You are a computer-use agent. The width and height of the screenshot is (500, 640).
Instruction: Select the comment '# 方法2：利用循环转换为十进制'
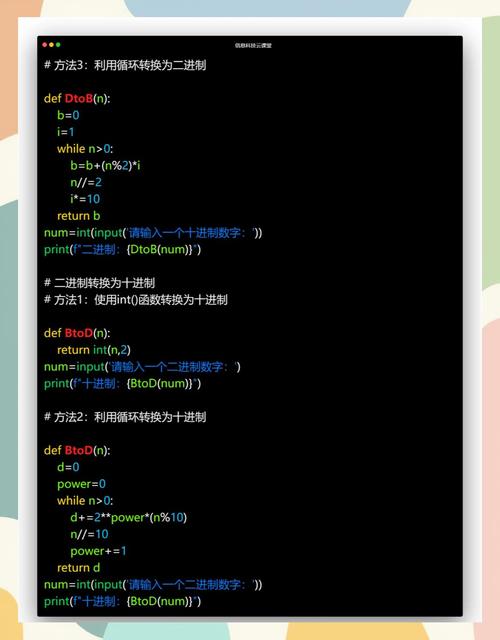coord(125,417)
